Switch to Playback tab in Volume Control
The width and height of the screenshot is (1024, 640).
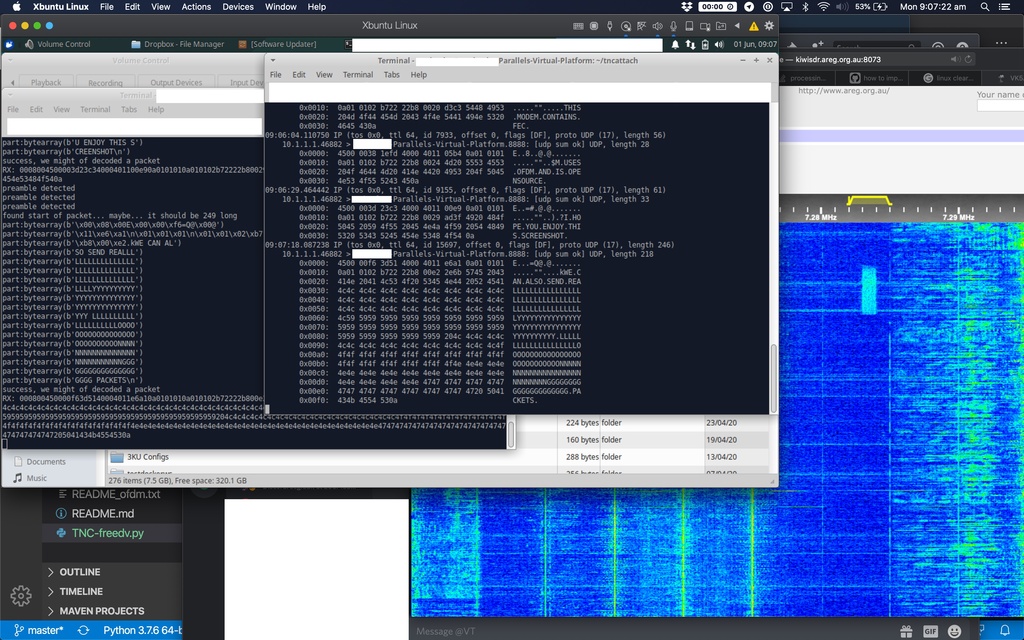(46, 82)
